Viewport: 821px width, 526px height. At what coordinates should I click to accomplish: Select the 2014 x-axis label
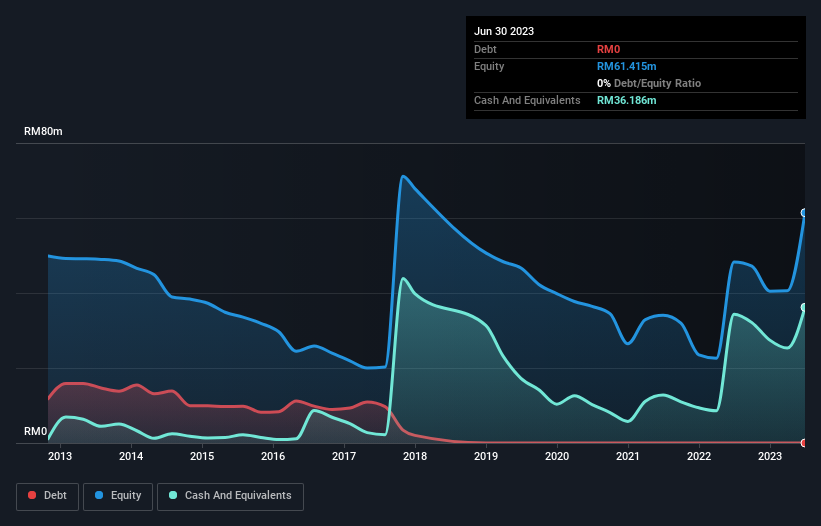click(x=131, y=456)
